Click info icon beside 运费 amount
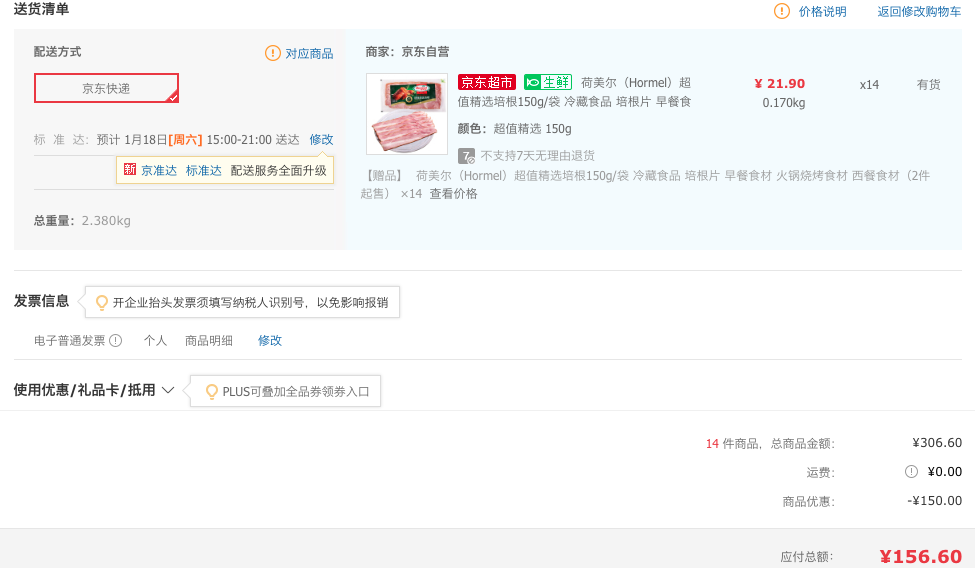 pyautogui.click(x=911, y=472)
